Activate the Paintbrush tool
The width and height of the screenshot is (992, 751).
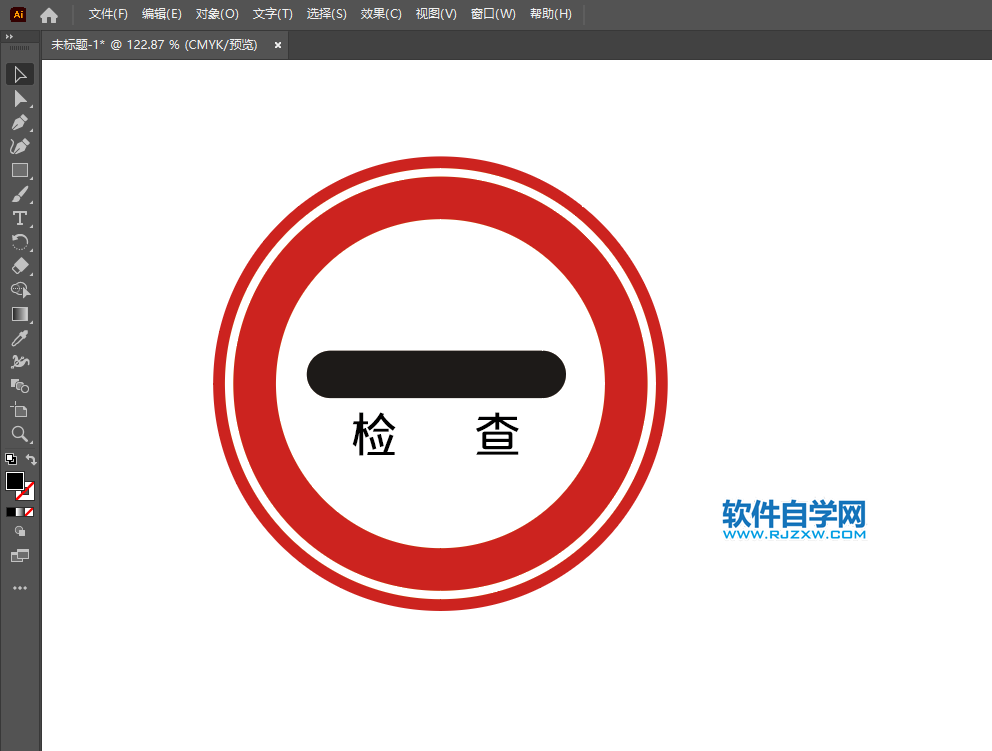tap(20, 194)
